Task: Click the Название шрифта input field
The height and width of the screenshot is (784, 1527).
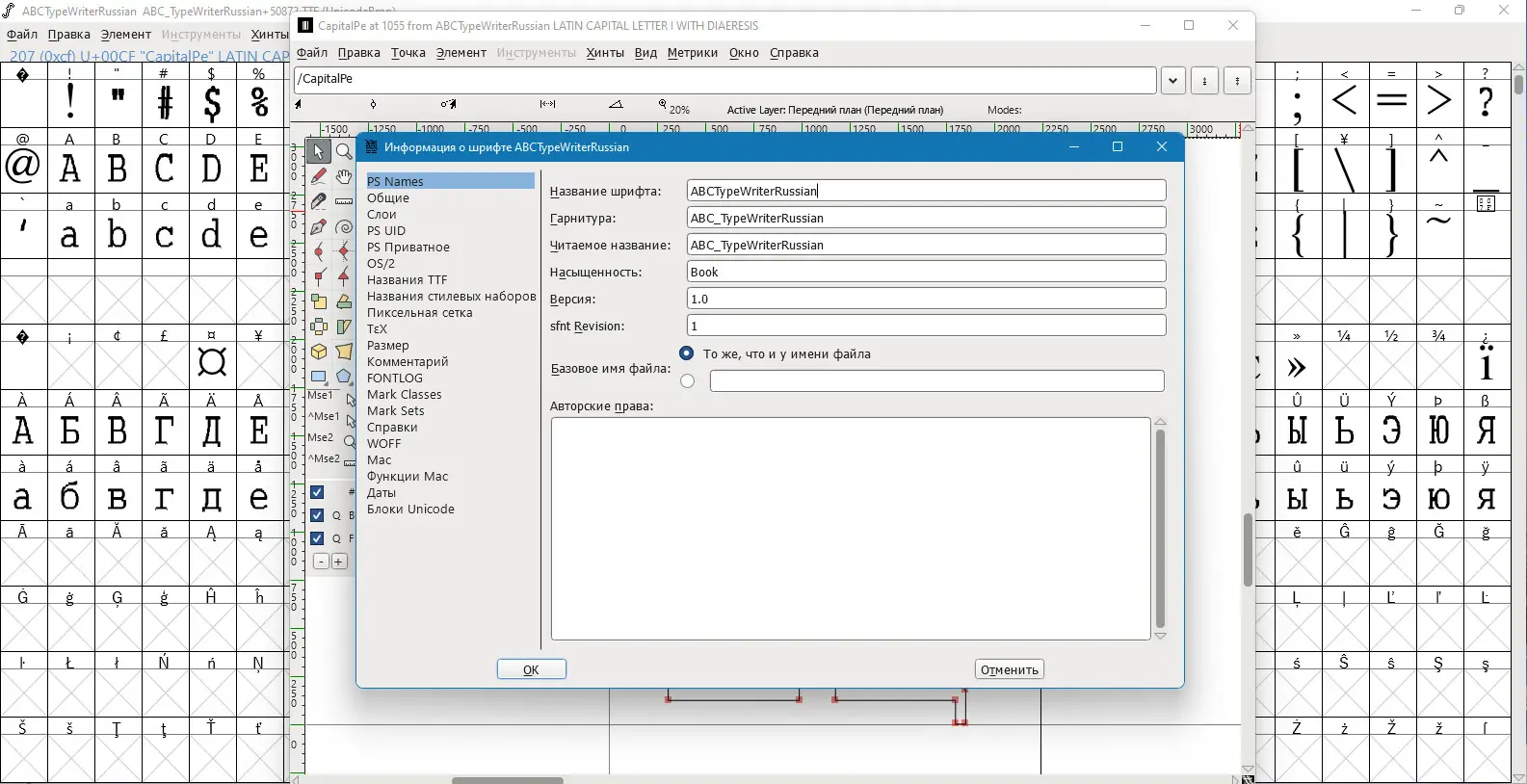Action: 927,191
